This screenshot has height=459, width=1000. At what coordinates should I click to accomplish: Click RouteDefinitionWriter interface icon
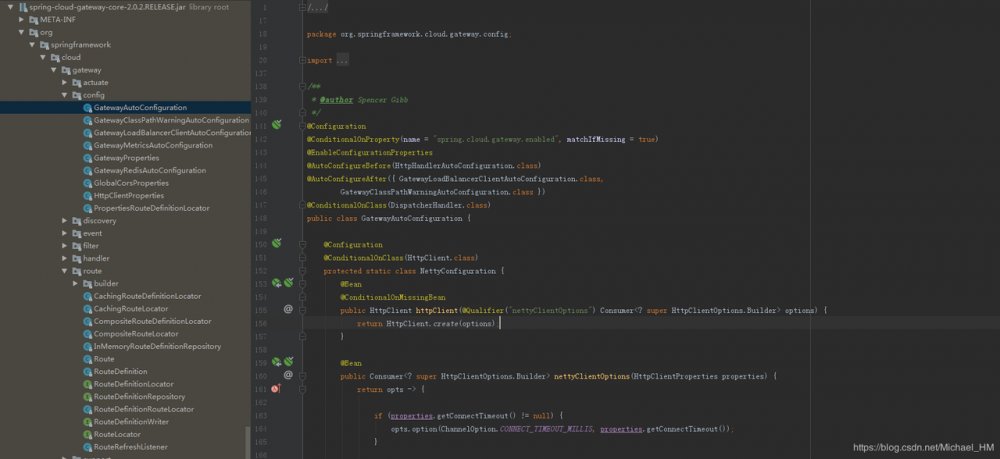(88, 422)
